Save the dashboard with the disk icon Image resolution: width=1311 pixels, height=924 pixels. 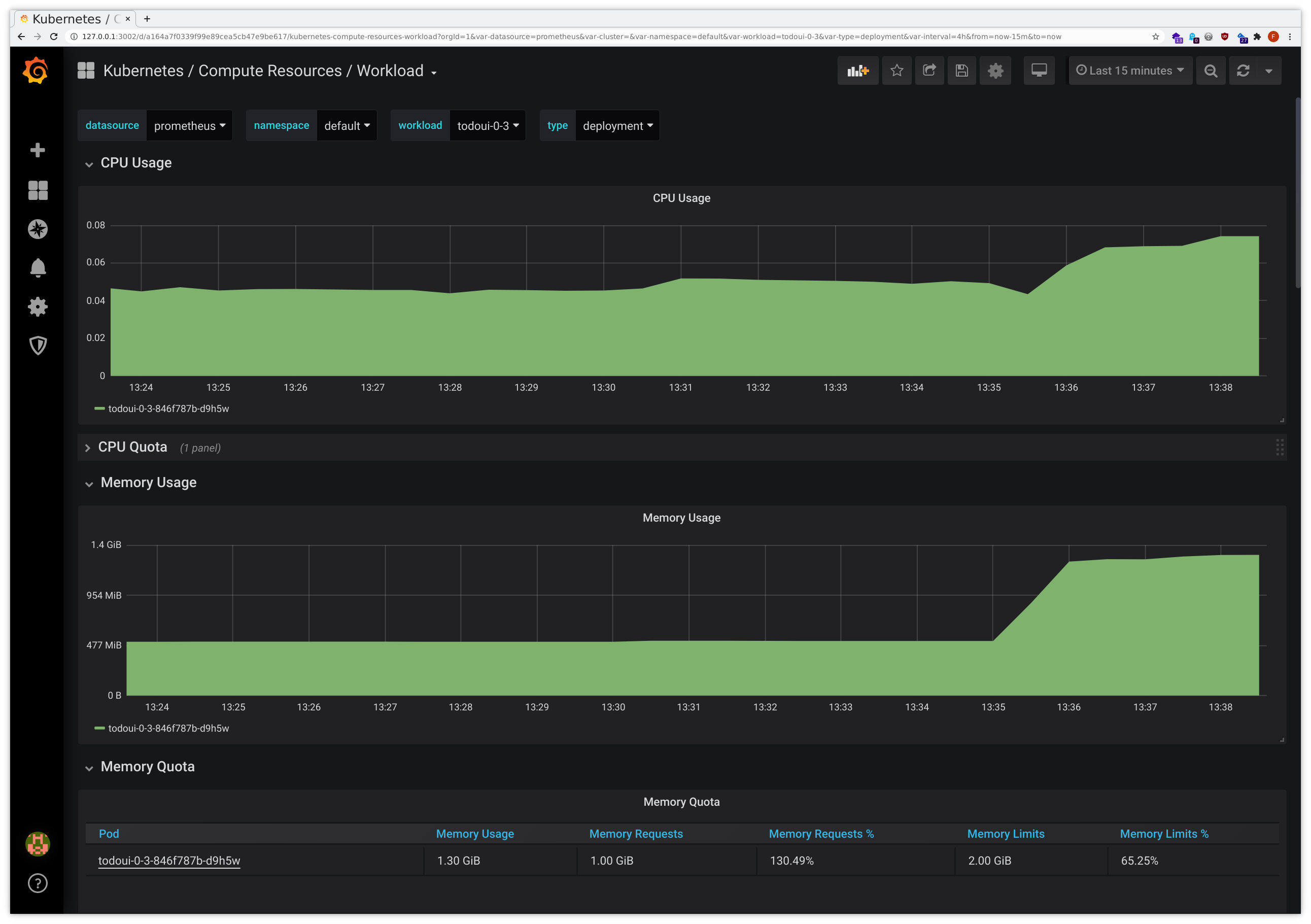coord(961,70)
